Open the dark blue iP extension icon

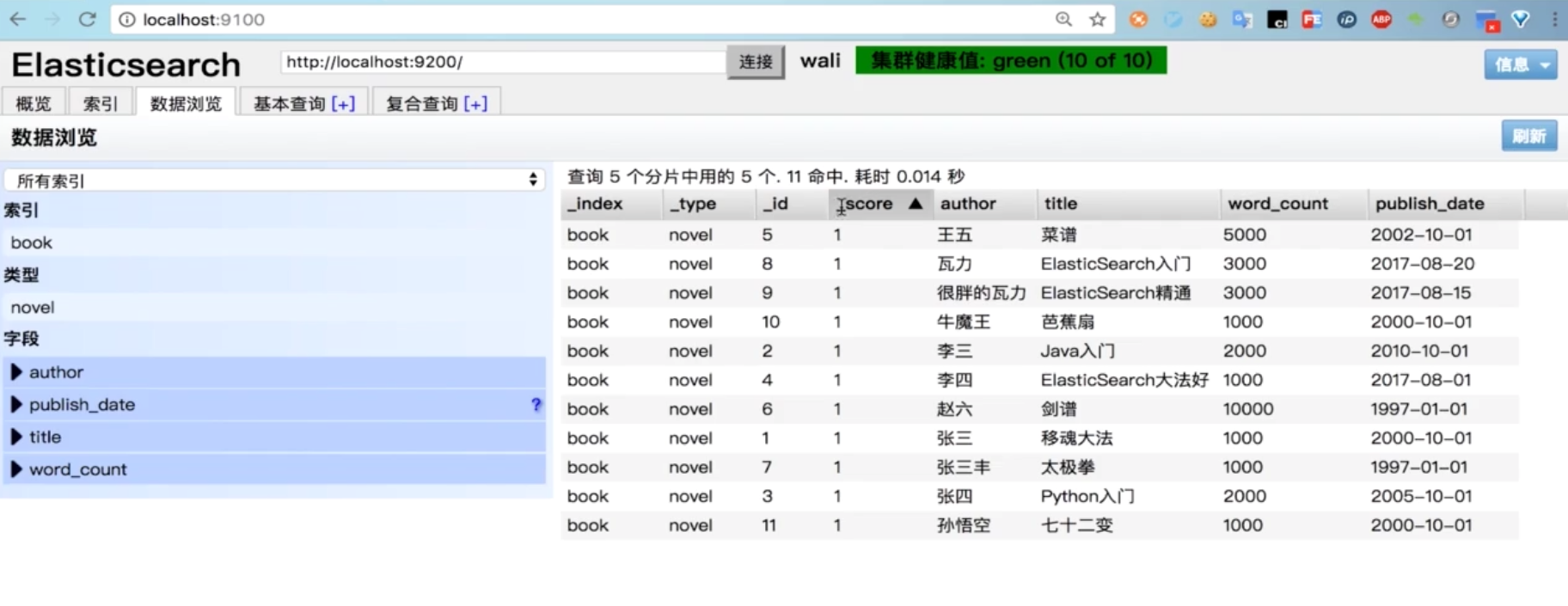click(1346, 19)
